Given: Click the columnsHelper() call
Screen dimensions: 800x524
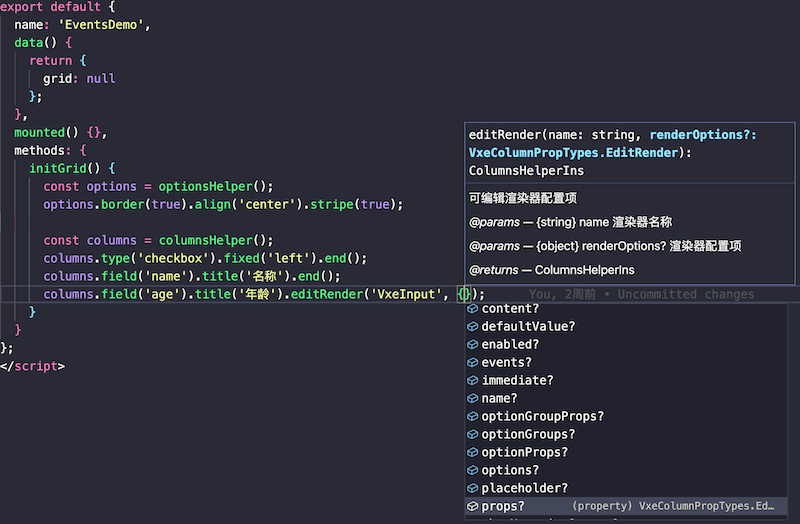Looking at the screenshot, I should point(213,240).
